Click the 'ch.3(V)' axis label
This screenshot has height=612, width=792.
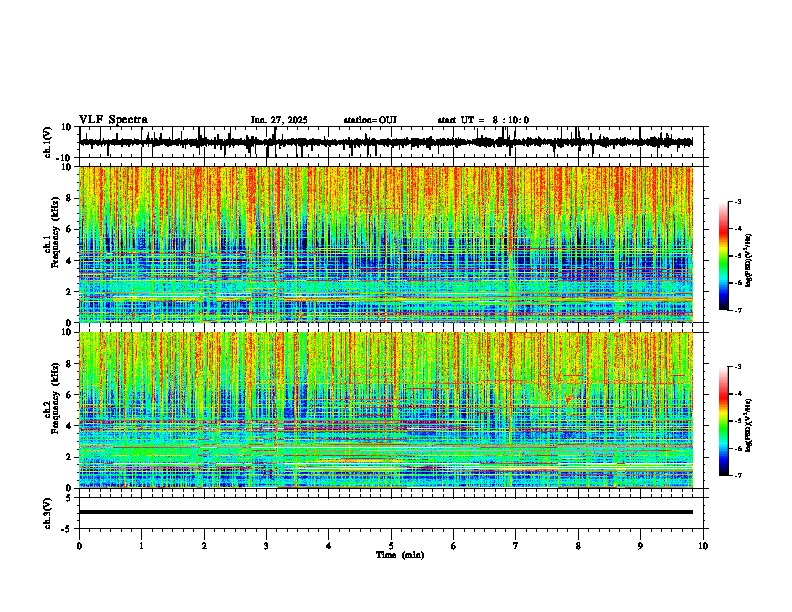pyautogui.click(x=48, y=513)
